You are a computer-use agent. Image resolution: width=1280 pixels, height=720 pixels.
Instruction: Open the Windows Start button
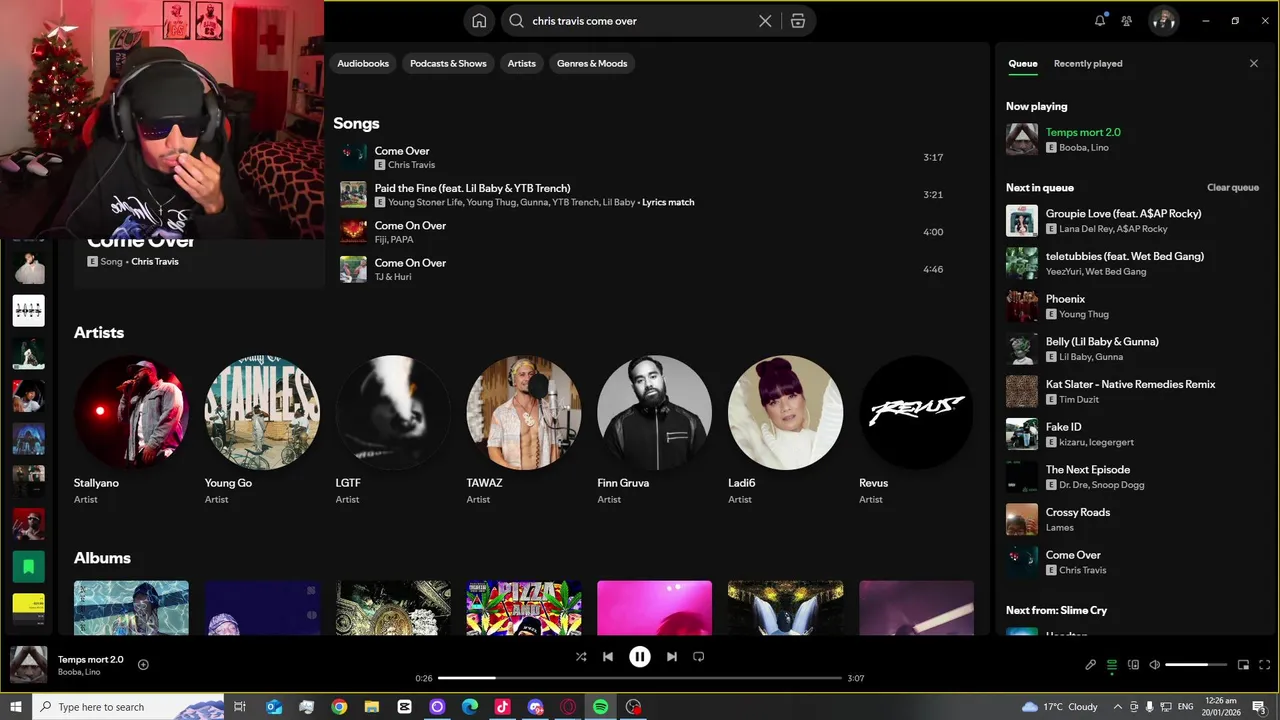pos(15,707)
